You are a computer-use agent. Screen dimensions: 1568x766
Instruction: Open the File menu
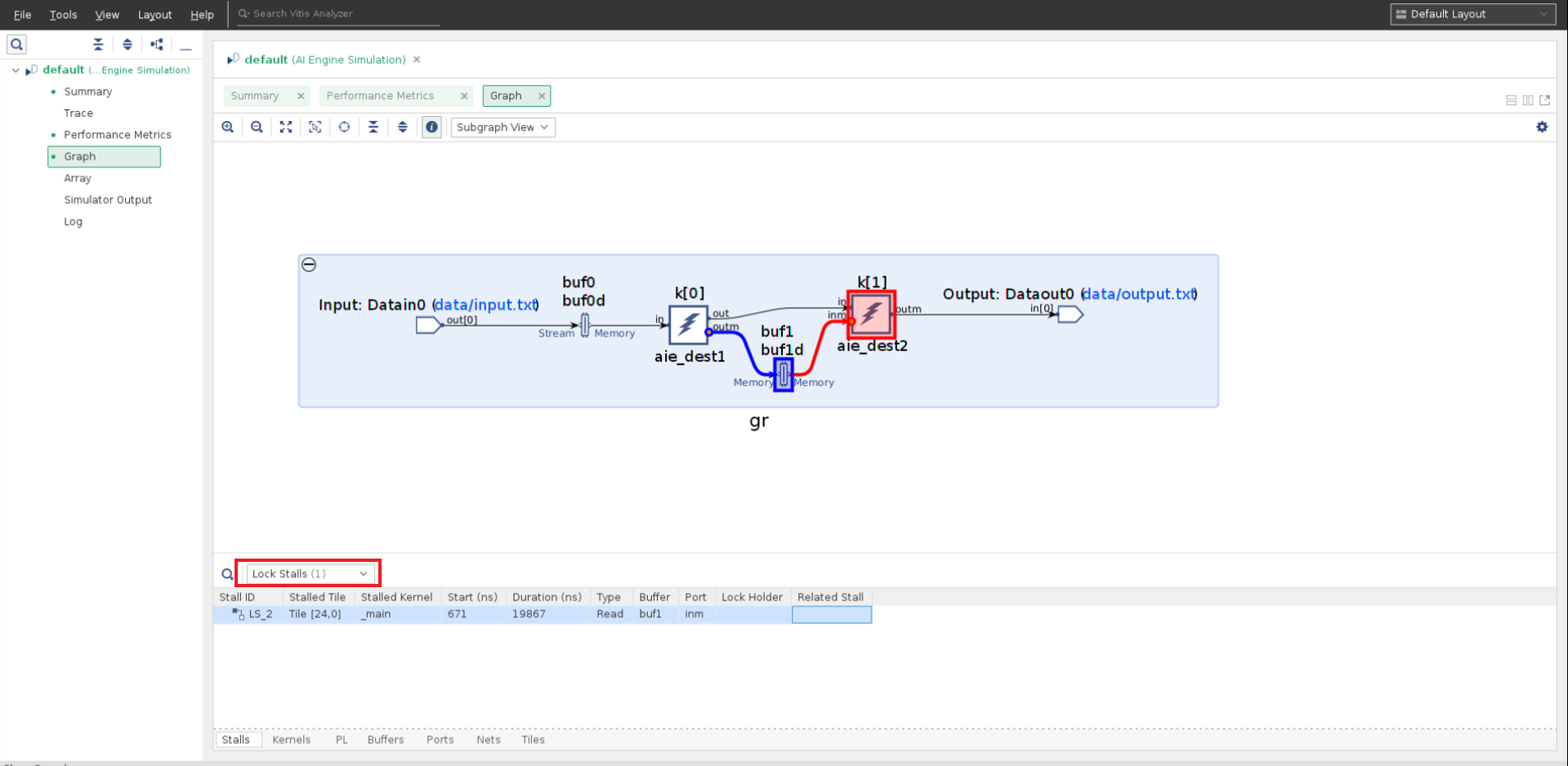pyautogui.click(x=22, y=15)
